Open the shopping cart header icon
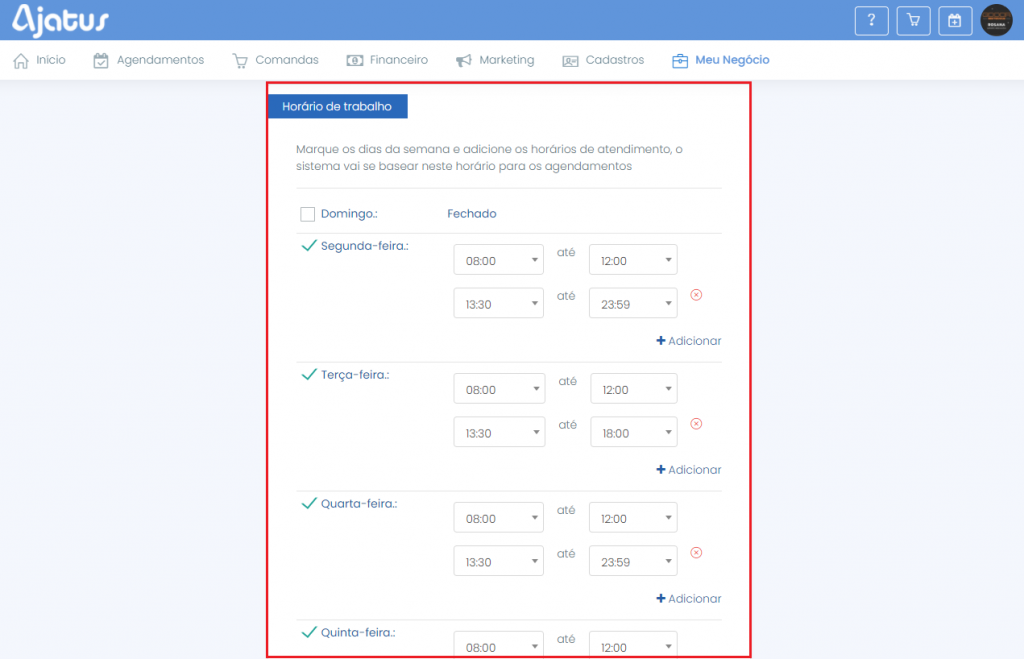 tap(913, 21)
